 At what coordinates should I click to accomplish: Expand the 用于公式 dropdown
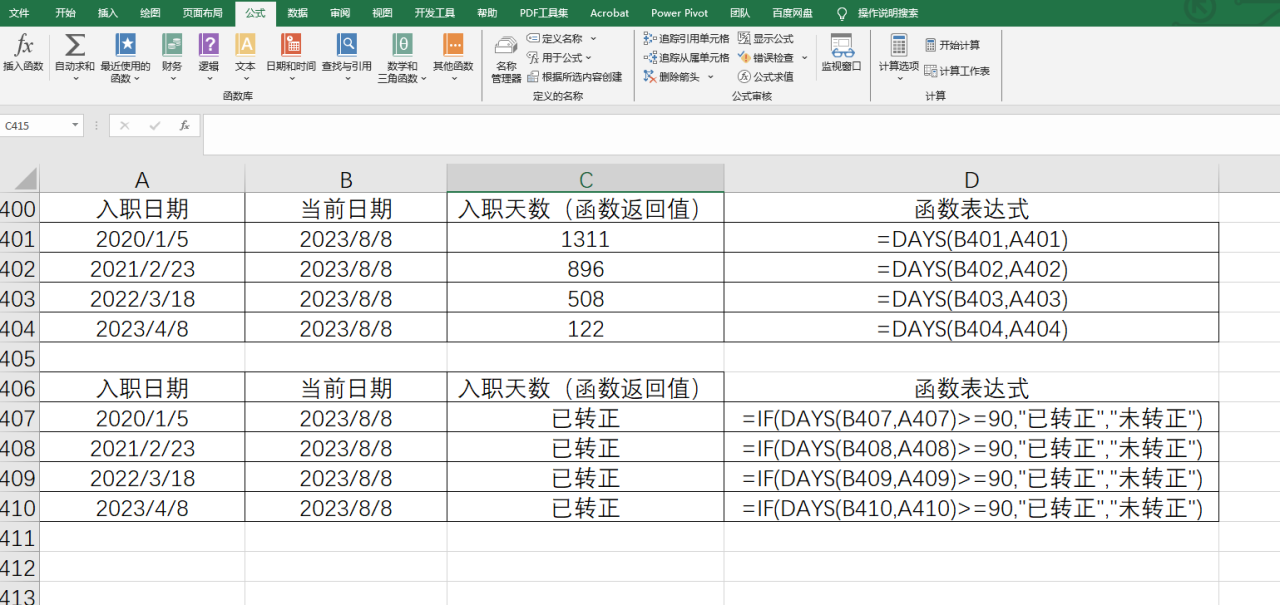(589, 58)
